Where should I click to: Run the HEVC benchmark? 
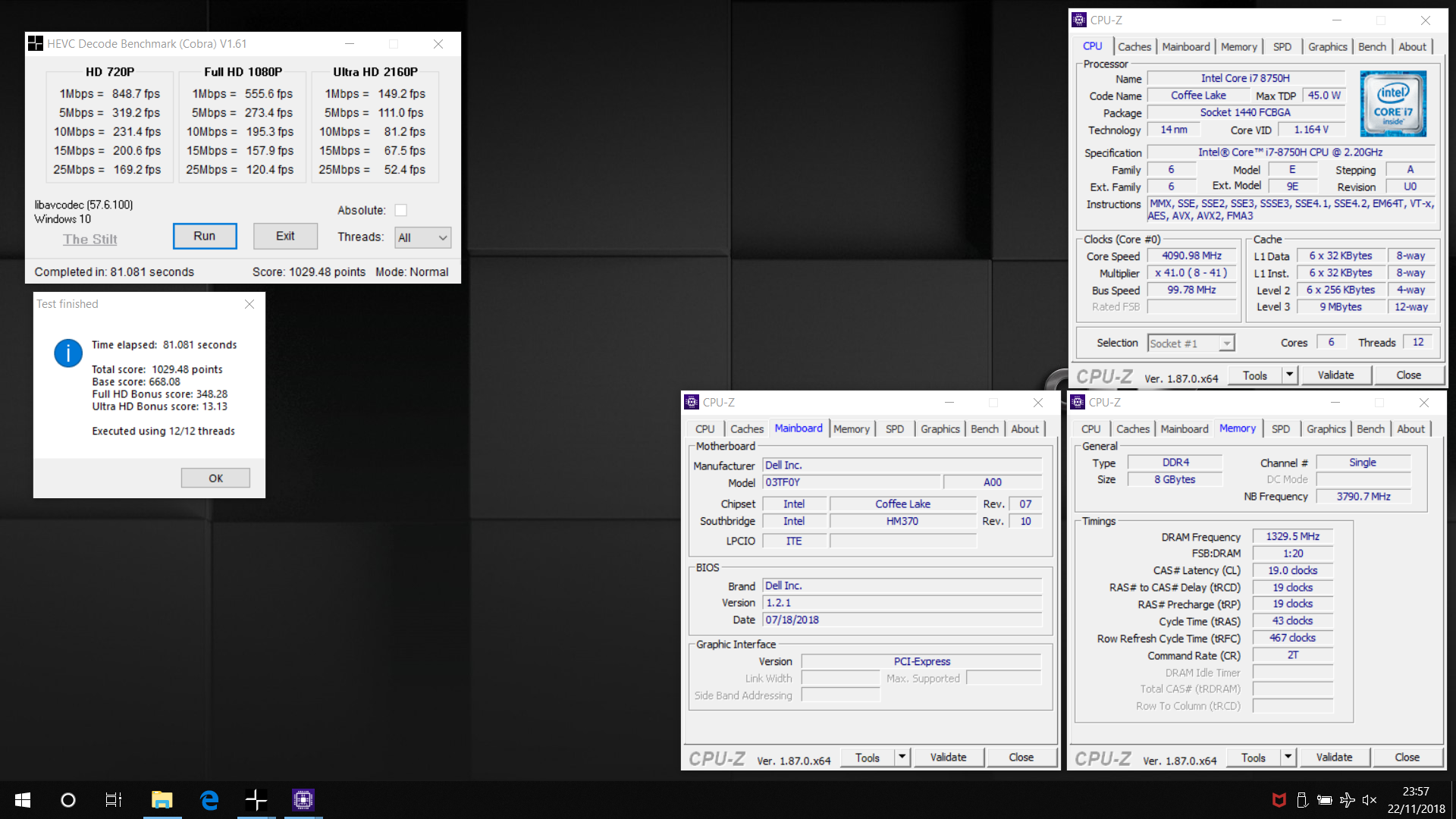click(x=205, y=236)
